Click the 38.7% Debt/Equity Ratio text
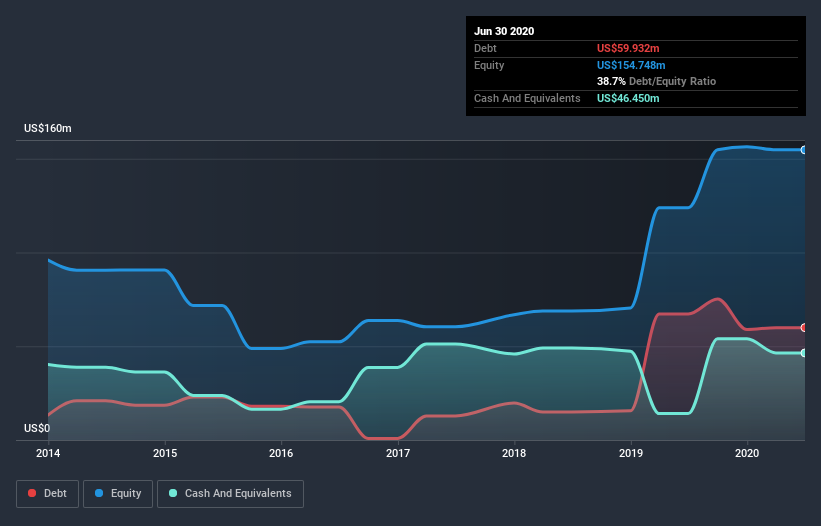This screenshot has height=526, width=821. click(657, 81)
